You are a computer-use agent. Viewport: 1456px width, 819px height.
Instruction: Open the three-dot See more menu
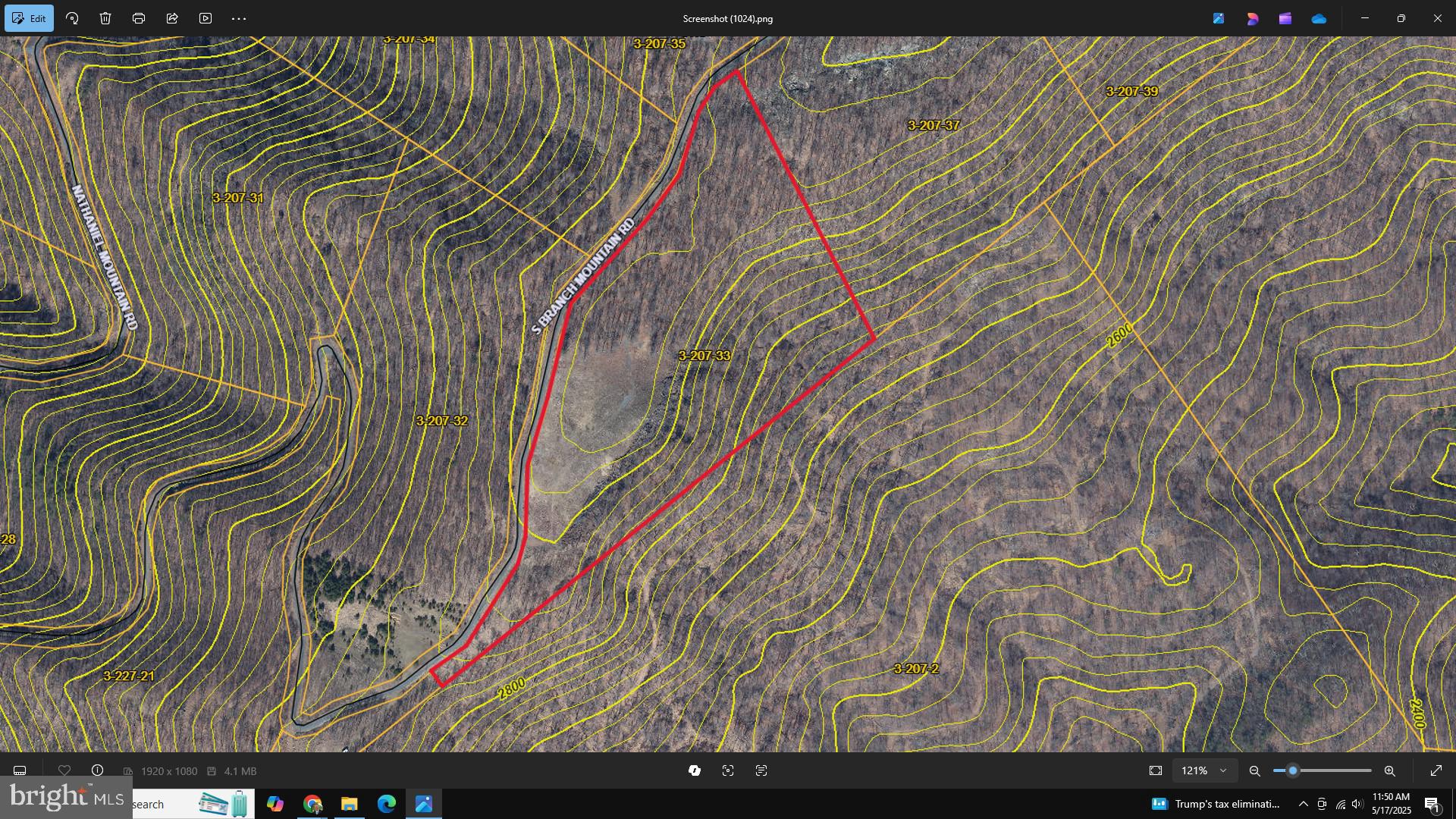point(239,18)
